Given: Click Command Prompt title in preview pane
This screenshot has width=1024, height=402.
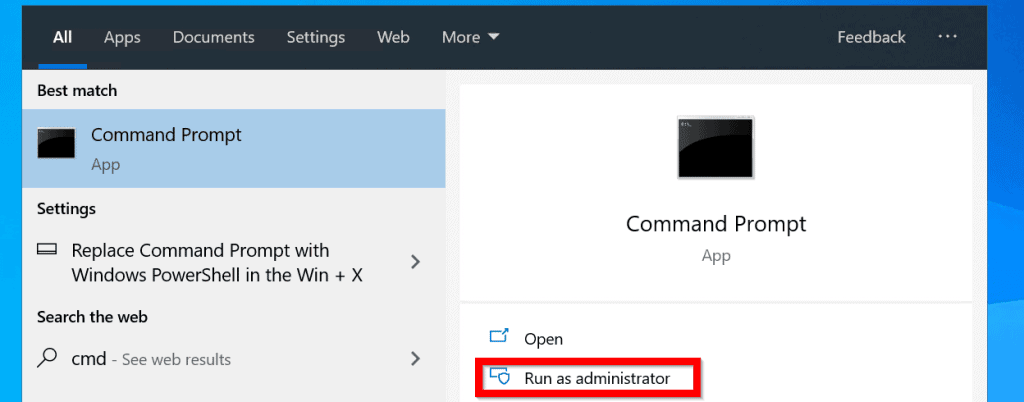Looking at the screenshot, I should 716,224.
